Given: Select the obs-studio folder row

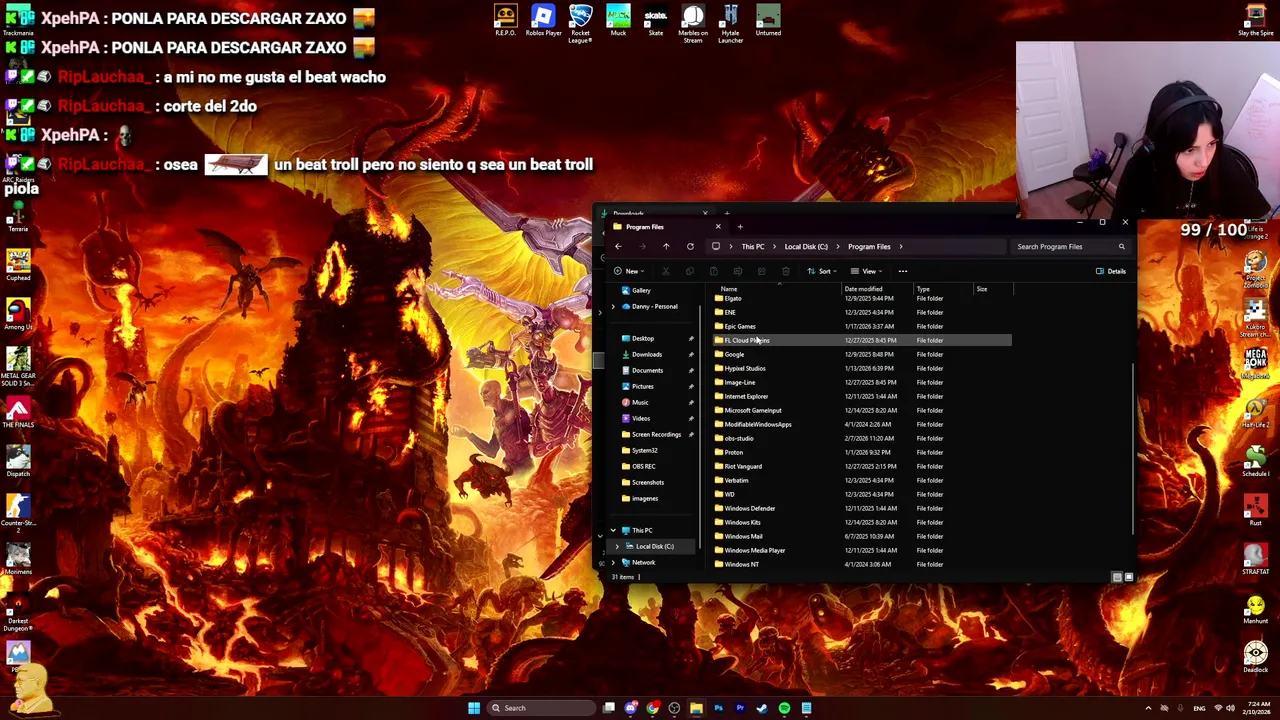Looking at the screenshot, I should (863, 438).
